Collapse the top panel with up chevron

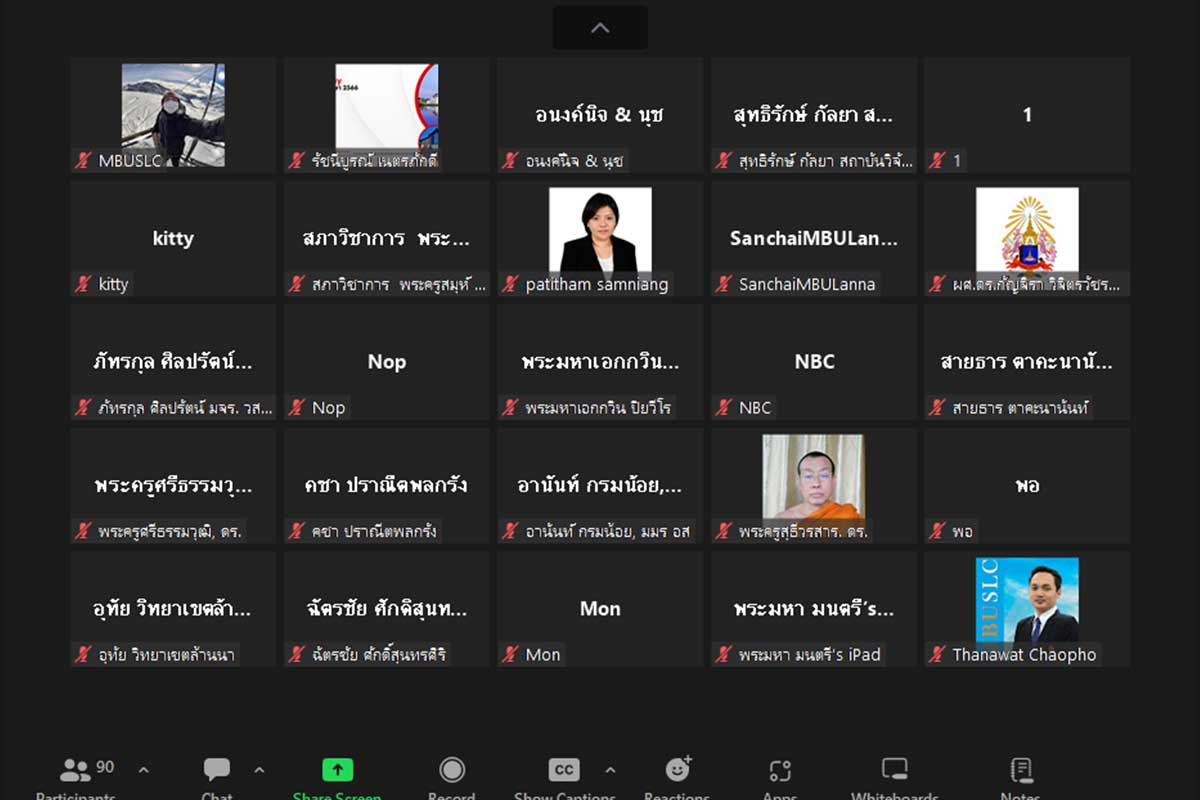[600, 28]
